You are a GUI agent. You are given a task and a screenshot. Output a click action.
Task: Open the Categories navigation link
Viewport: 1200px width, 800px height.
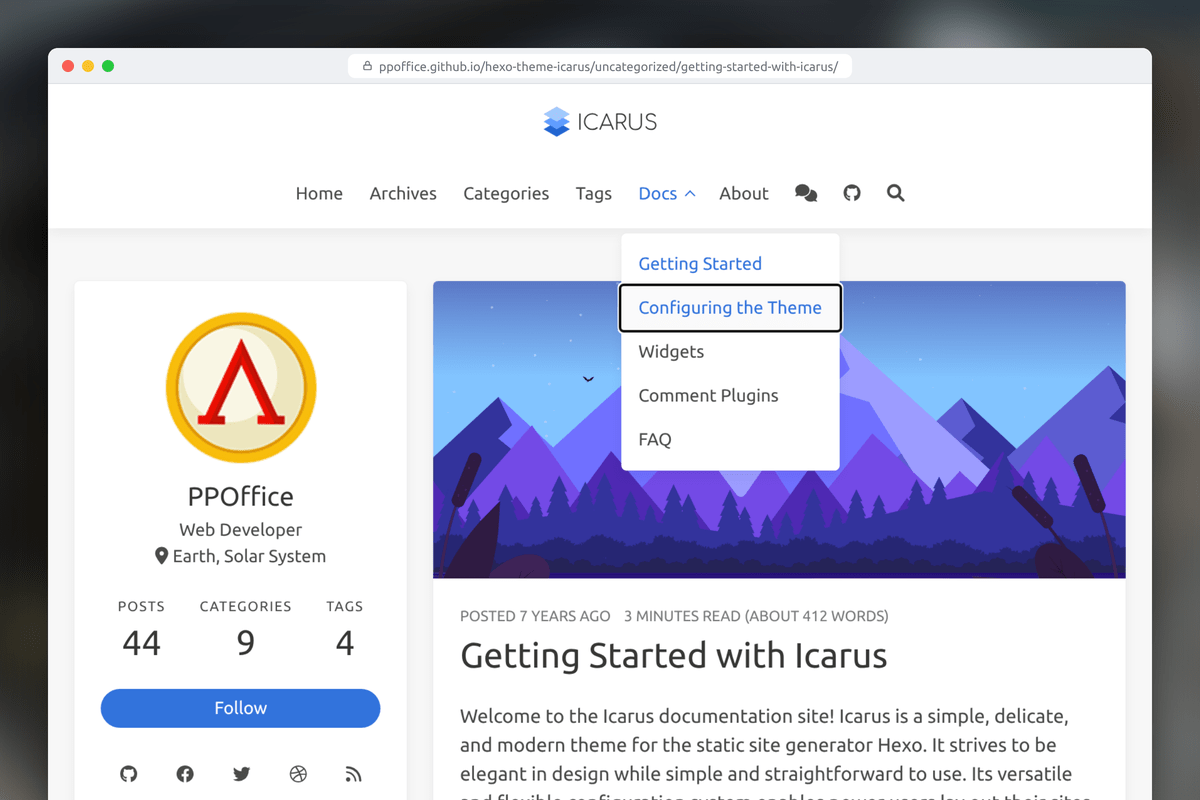coord(506,193)
